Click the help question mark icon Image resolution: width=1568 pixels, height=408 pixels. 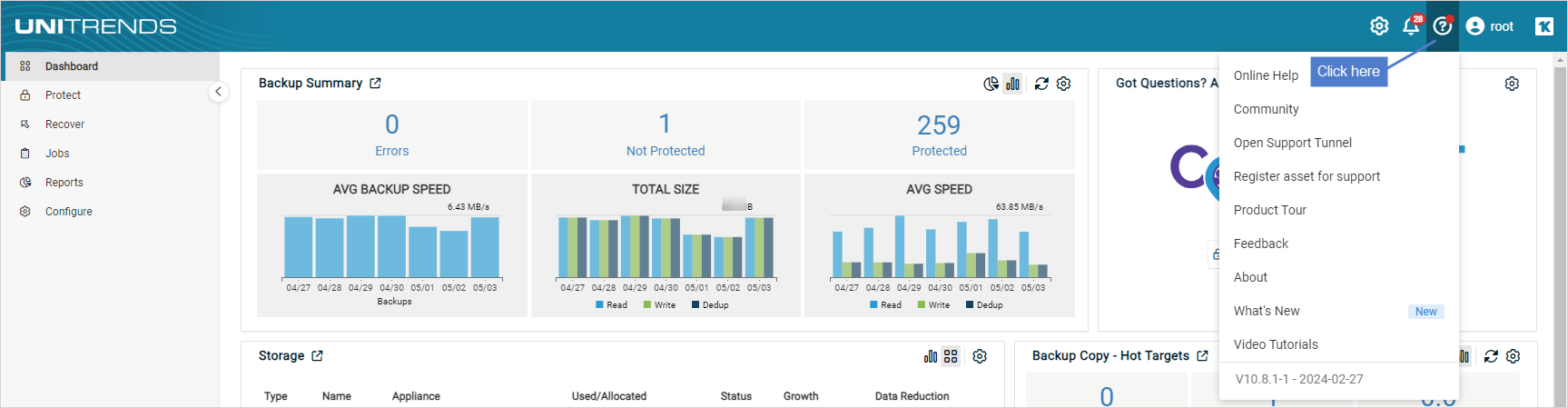1443,26
